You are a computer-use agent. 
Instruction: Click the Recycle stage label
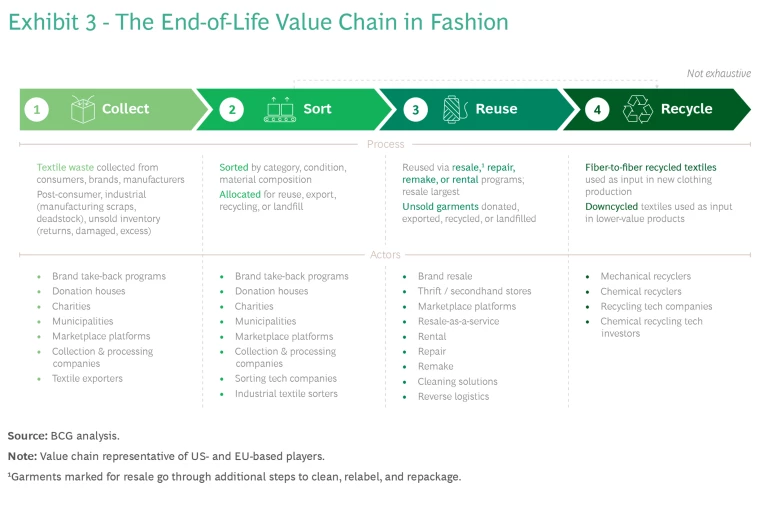686,109
